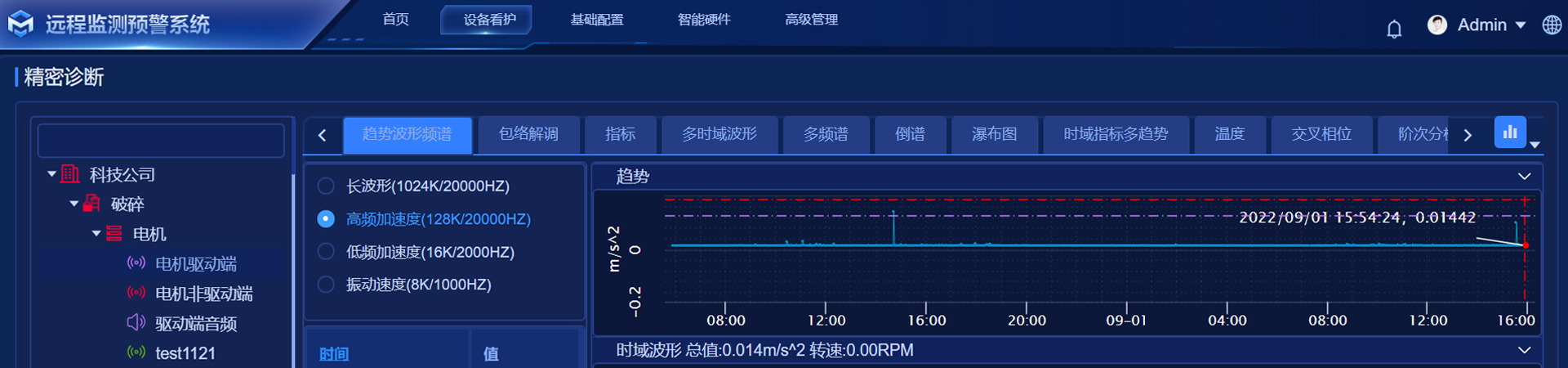
Task: Select the 驱动端音频 speaker node
Action: (x=195, y=324)
